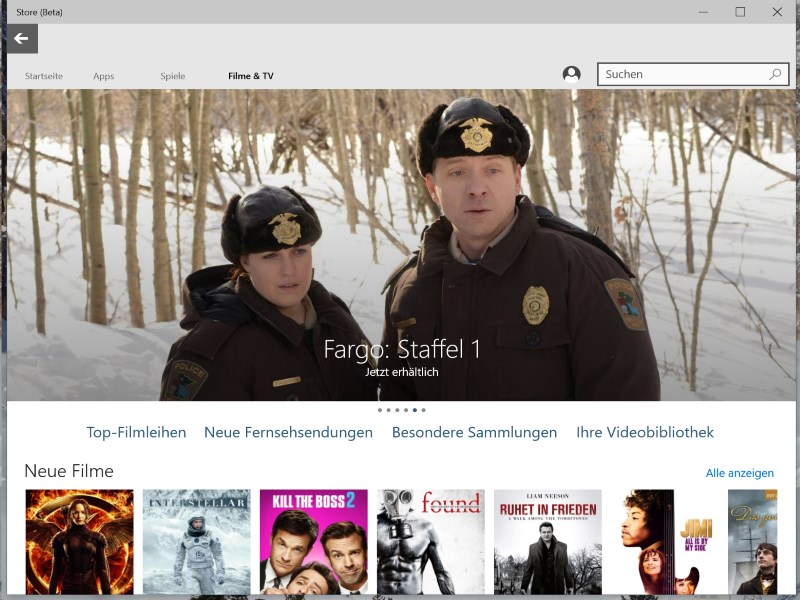The height and width of the screenshot is (600, 800).
Task: Minimize the Store (Beta) window
Action: click(x=704, y=12)
